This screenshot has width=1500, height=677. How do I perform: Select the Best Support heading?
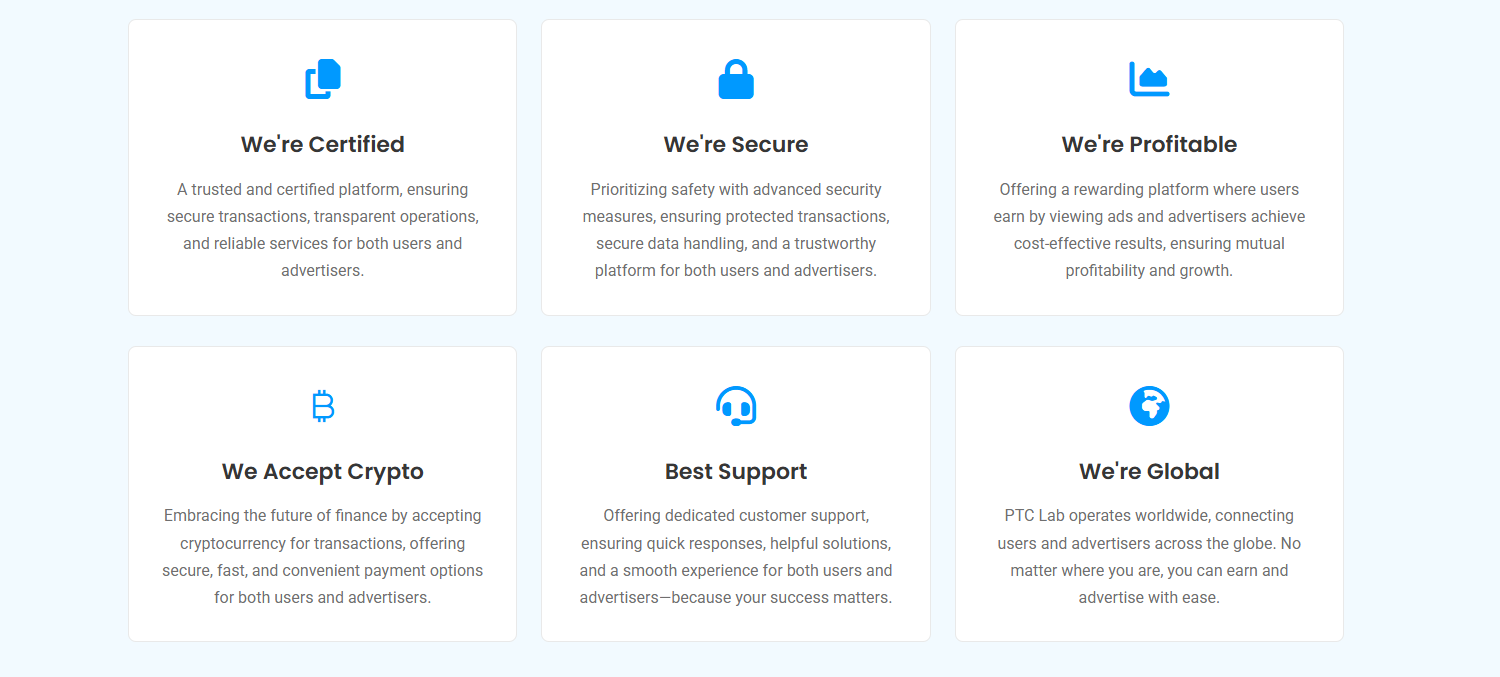point(736,471)
